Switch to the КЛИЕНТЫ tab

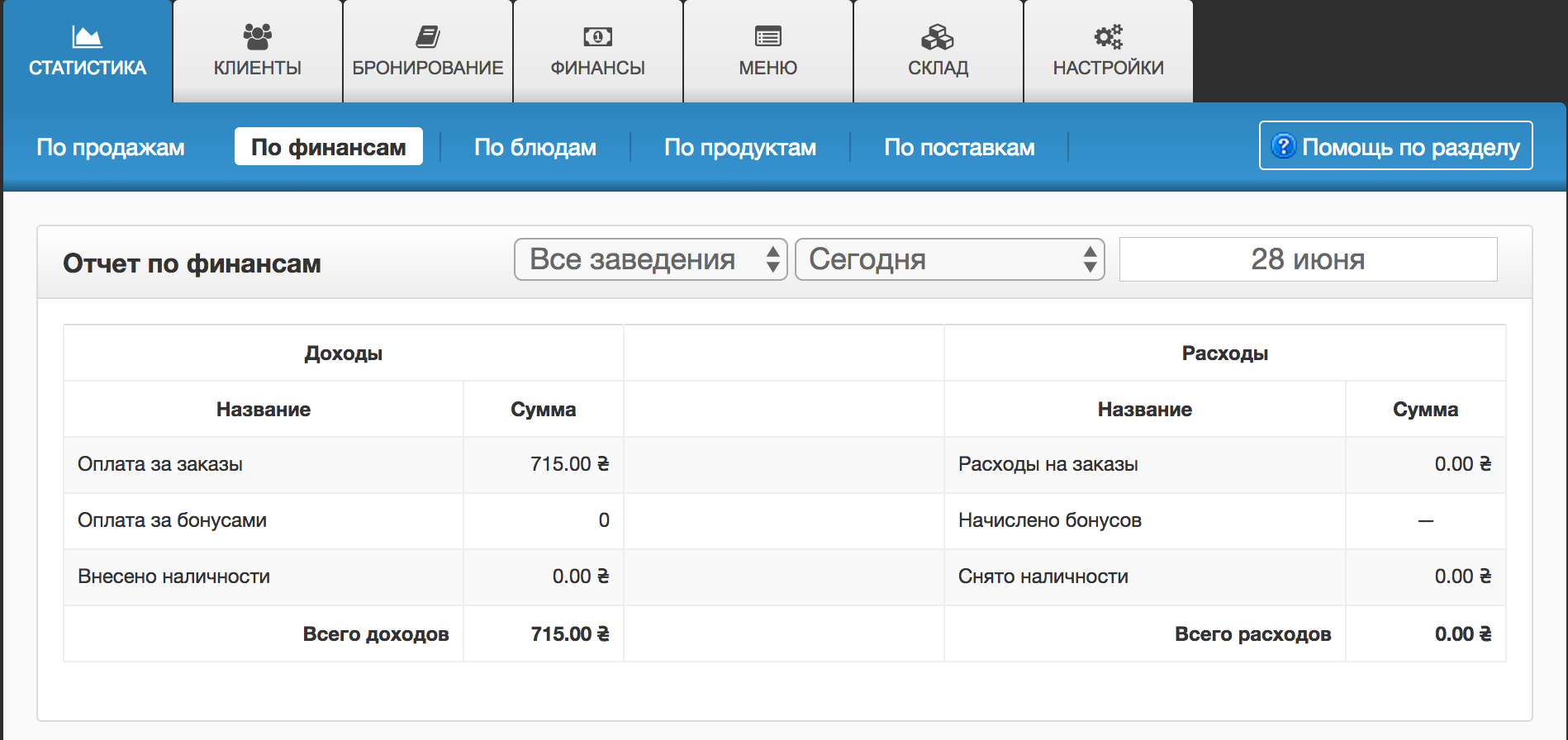pos(258,51)
